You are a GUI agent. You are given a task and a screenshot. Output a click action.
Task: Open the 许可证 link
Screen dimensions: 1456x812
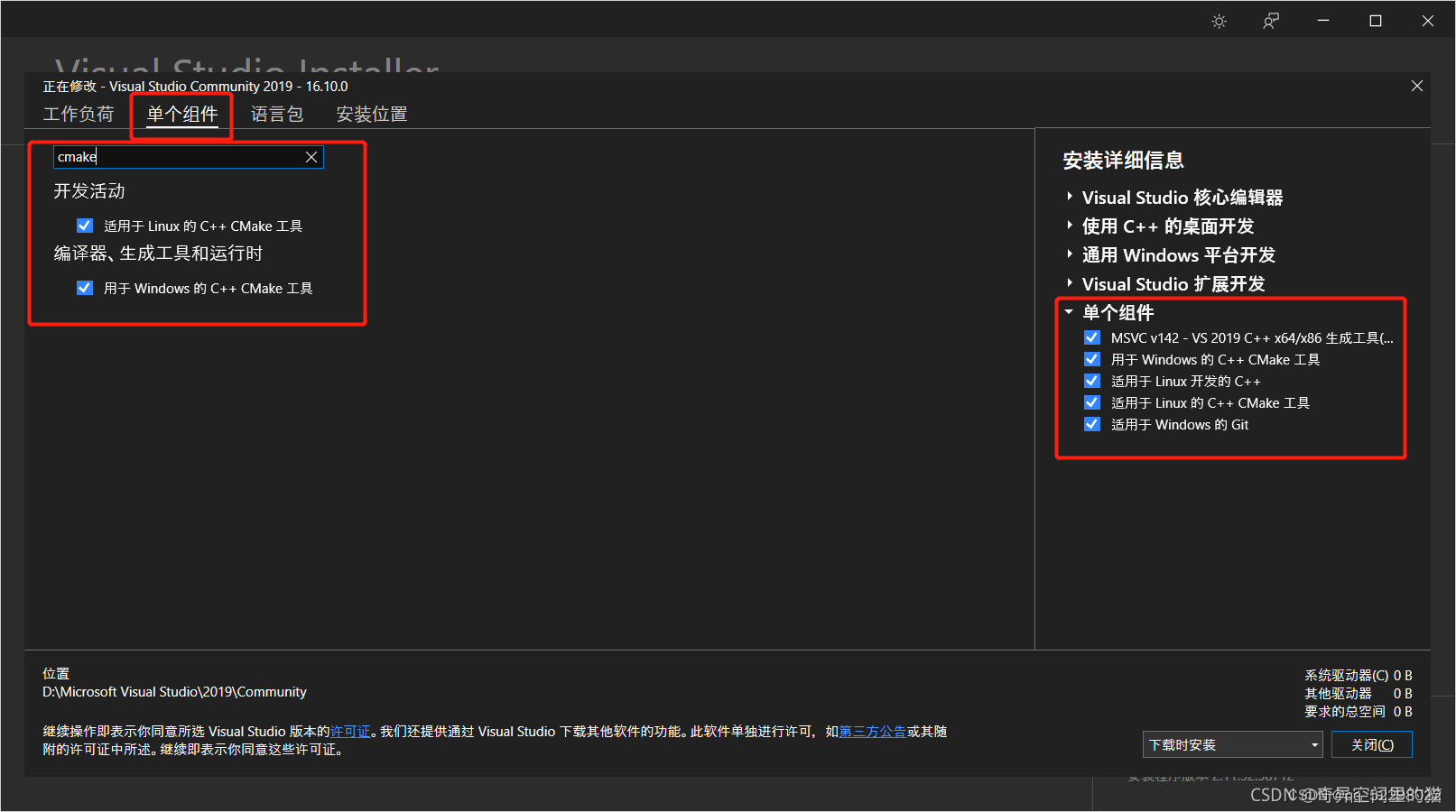pyautogui.click(x=350, y=731)
